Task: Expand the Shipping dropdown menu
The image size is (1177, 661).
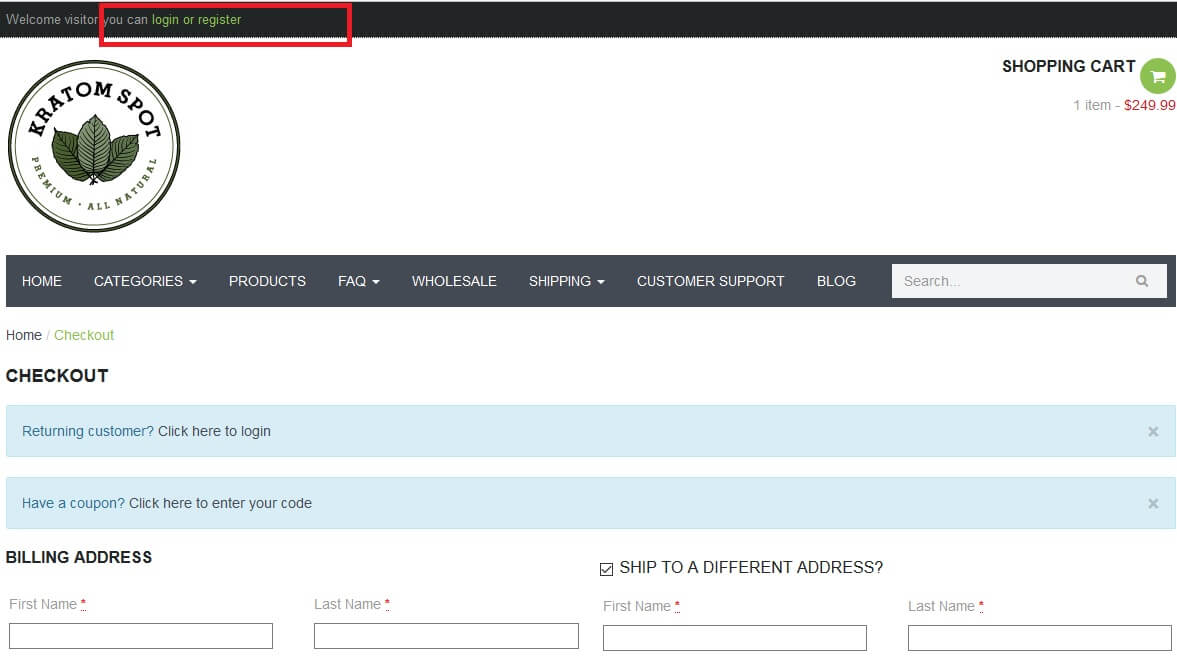Action: coord(567,281)
